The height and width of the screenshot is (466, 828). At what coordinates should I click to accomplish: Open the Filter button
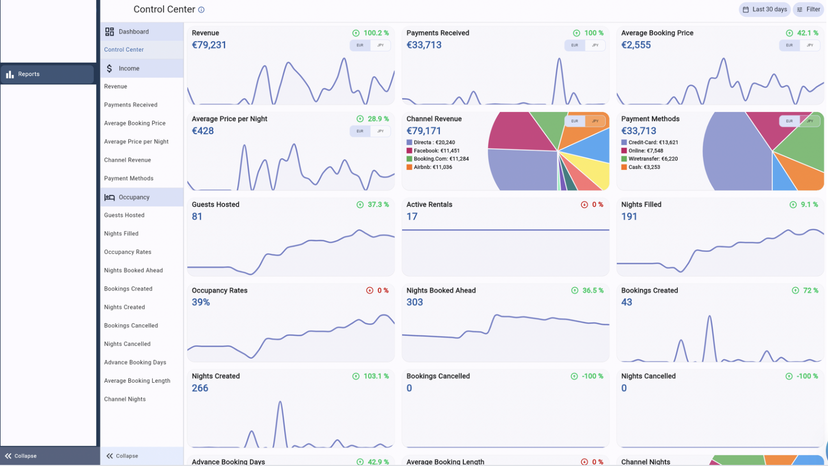[808, 10]
